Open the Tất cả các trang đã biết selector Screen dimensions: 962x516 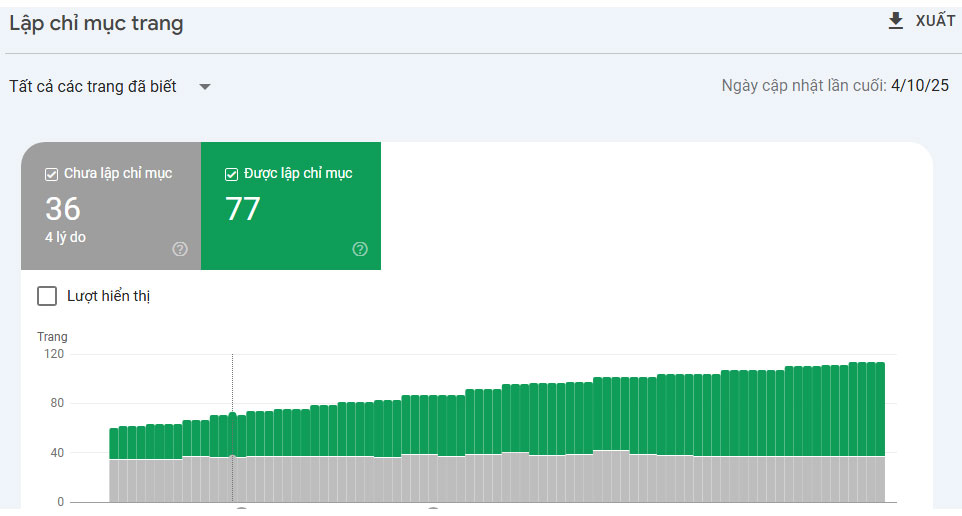(93, 87)
